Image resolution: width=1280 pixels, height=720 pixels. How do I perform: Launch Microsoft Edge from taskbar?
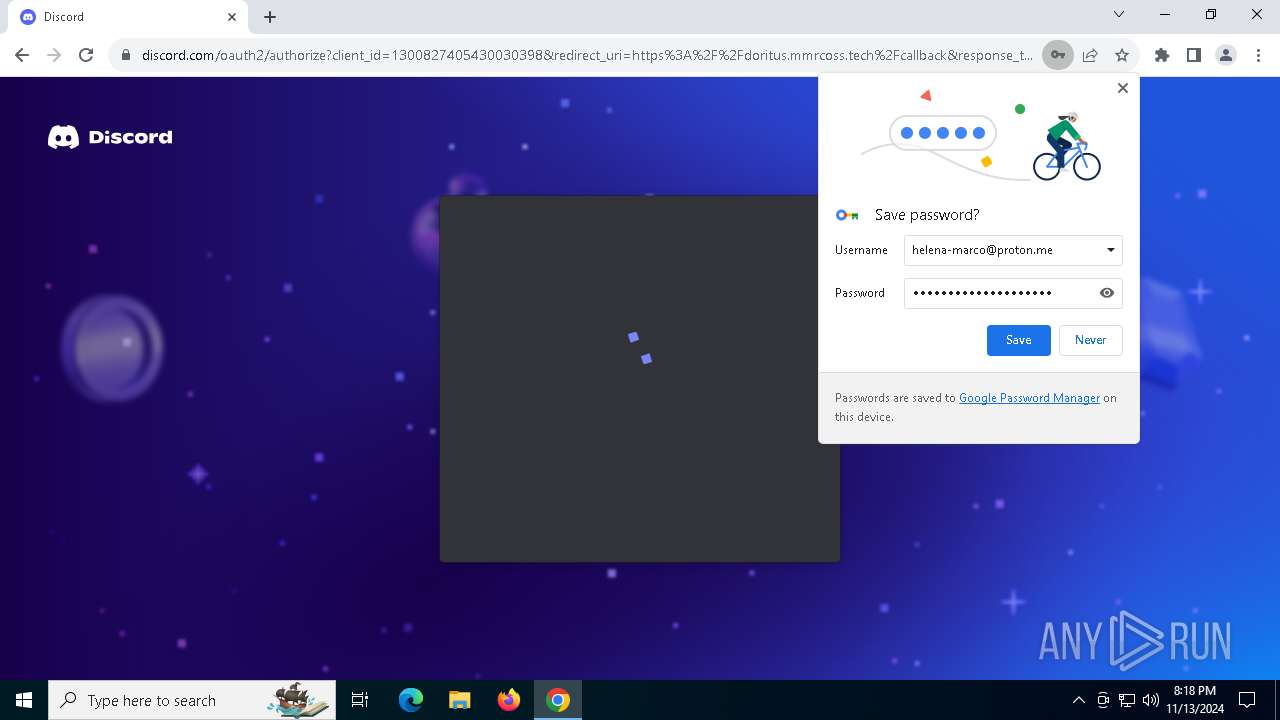pos(411,700)
